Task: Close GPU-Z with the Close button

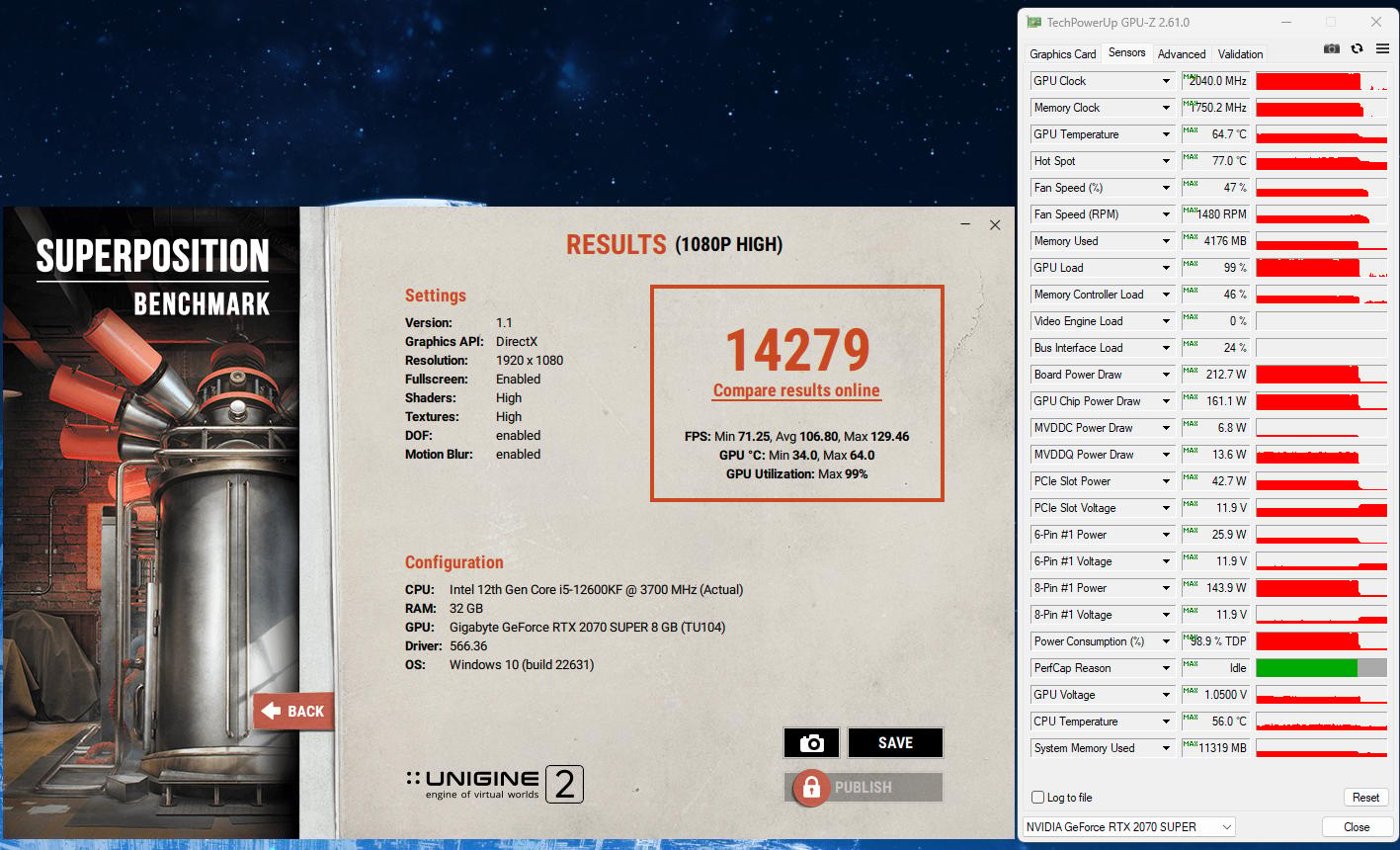Action: [1357, 827]
